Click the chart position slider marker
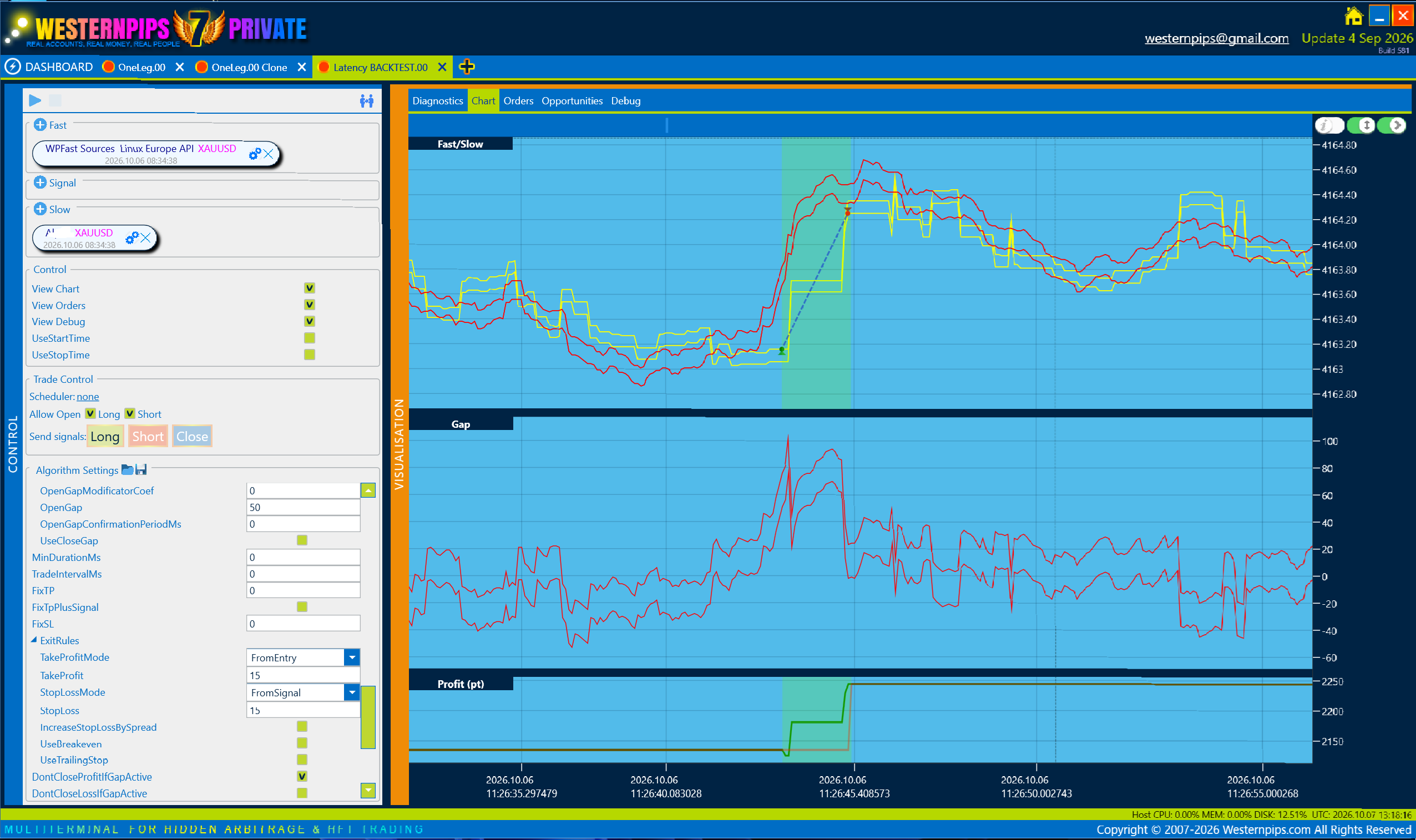Screen dimensions: 1416x840 coord(667,125)
